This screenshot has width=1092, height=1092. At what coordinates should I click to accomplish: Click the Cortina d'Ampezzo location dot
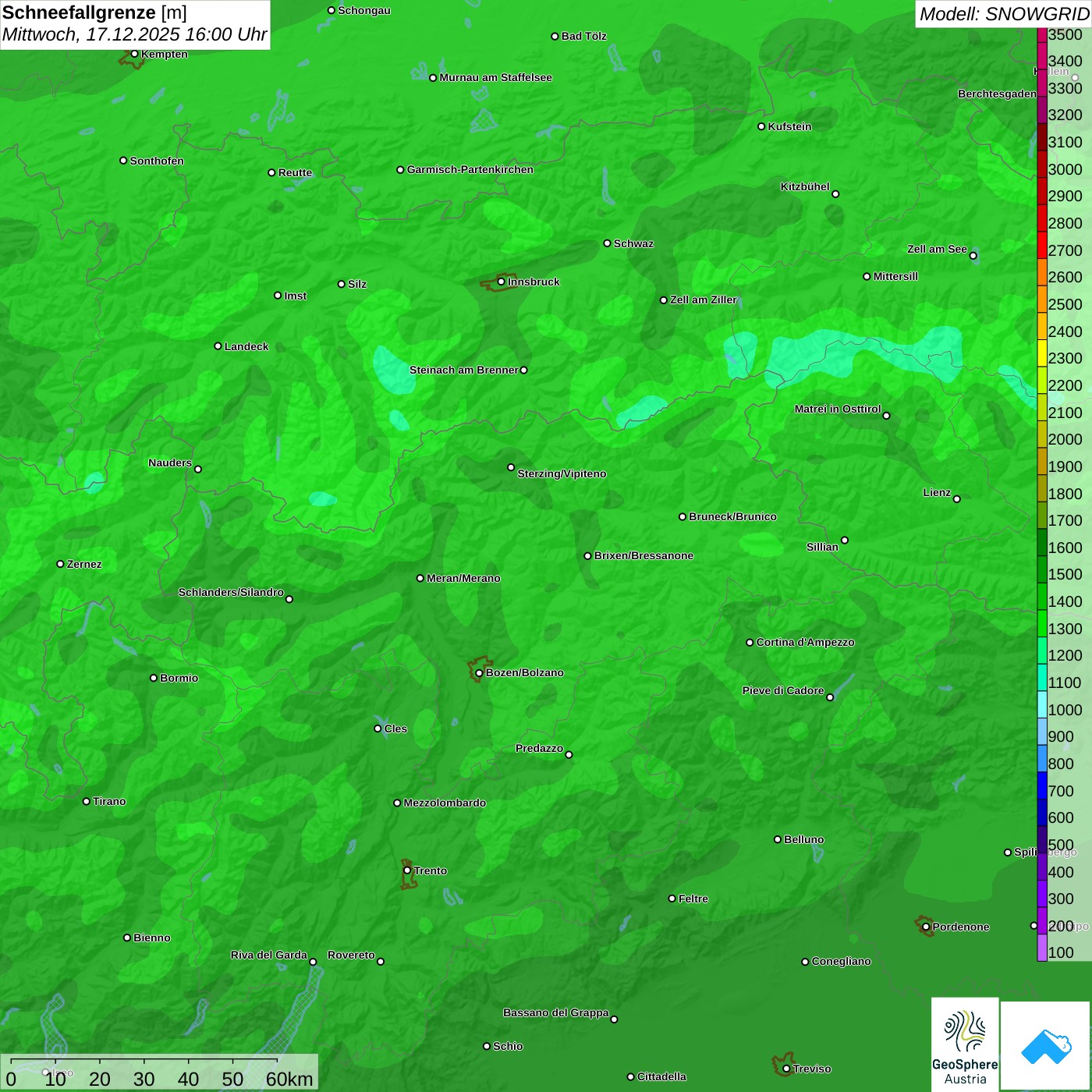click(750, 642)
